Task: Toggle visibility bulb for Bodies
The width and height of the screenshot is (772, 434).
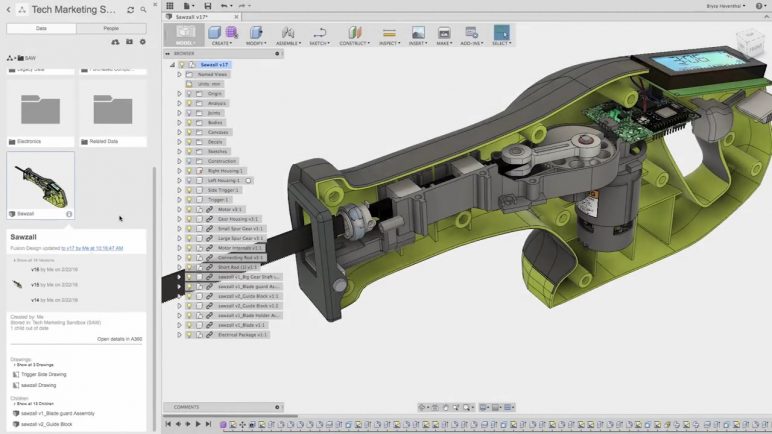Action: coord(189,122)
